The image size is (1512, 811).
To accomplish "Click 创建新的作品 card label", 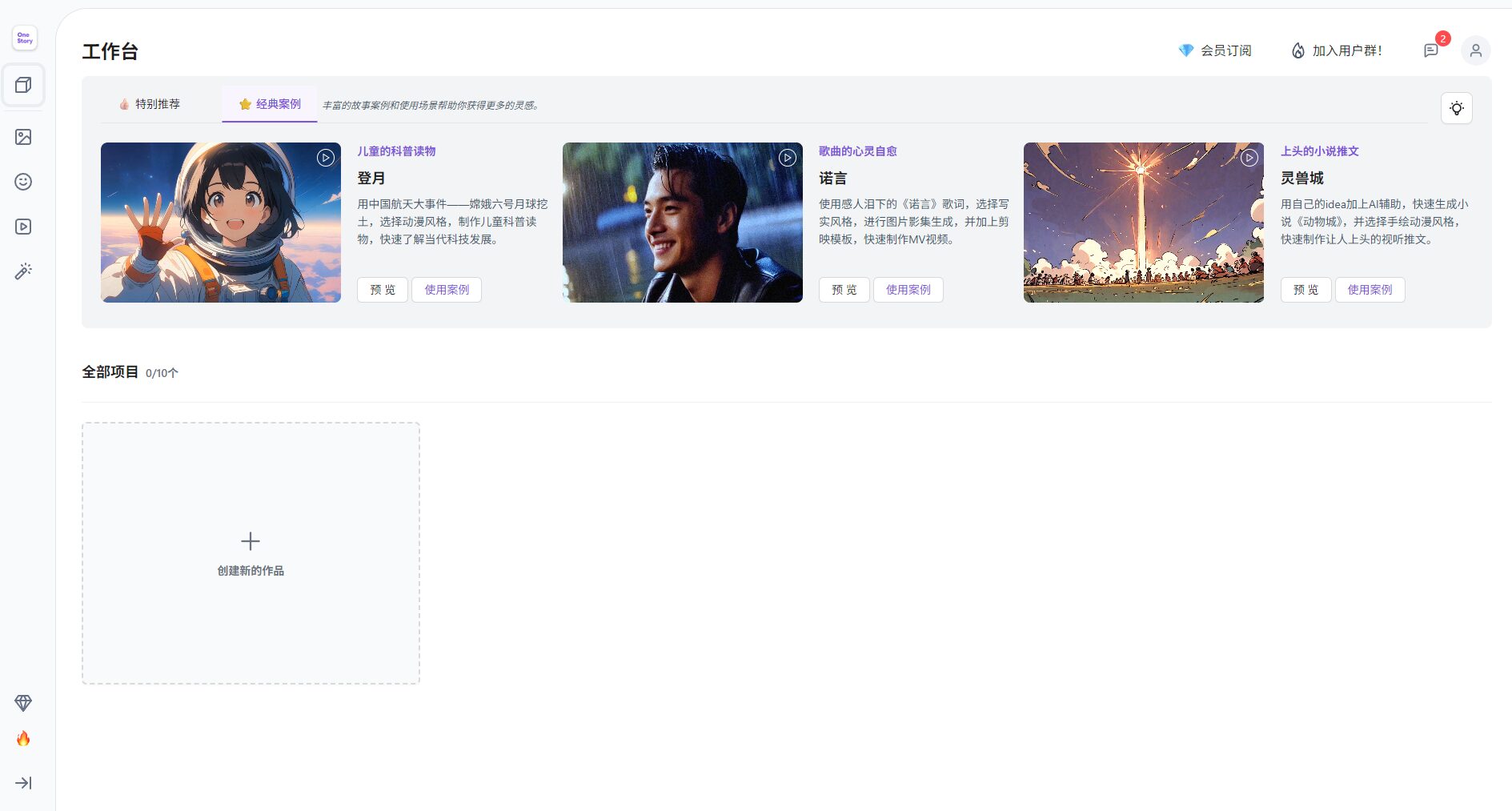I will coord(251,571).
